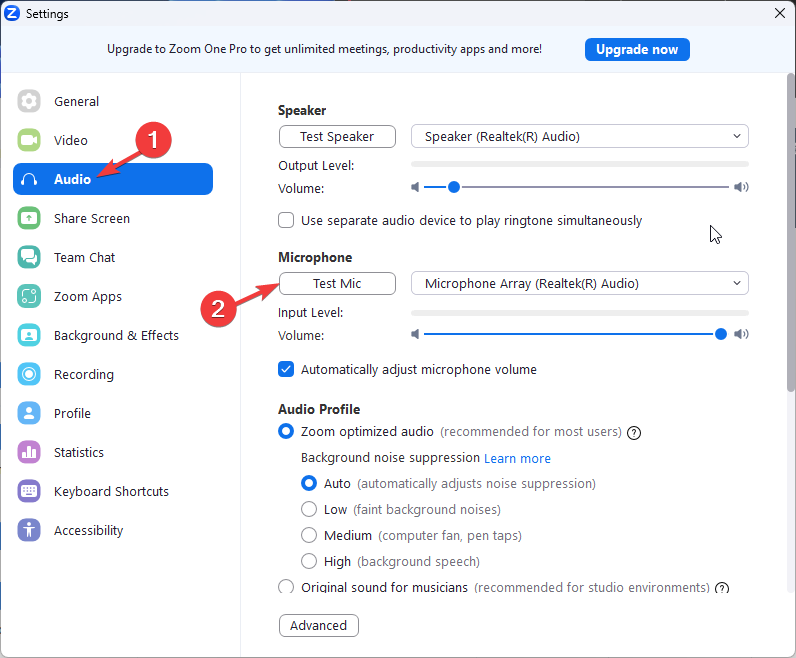Click speaker volume mute icon

415,187
